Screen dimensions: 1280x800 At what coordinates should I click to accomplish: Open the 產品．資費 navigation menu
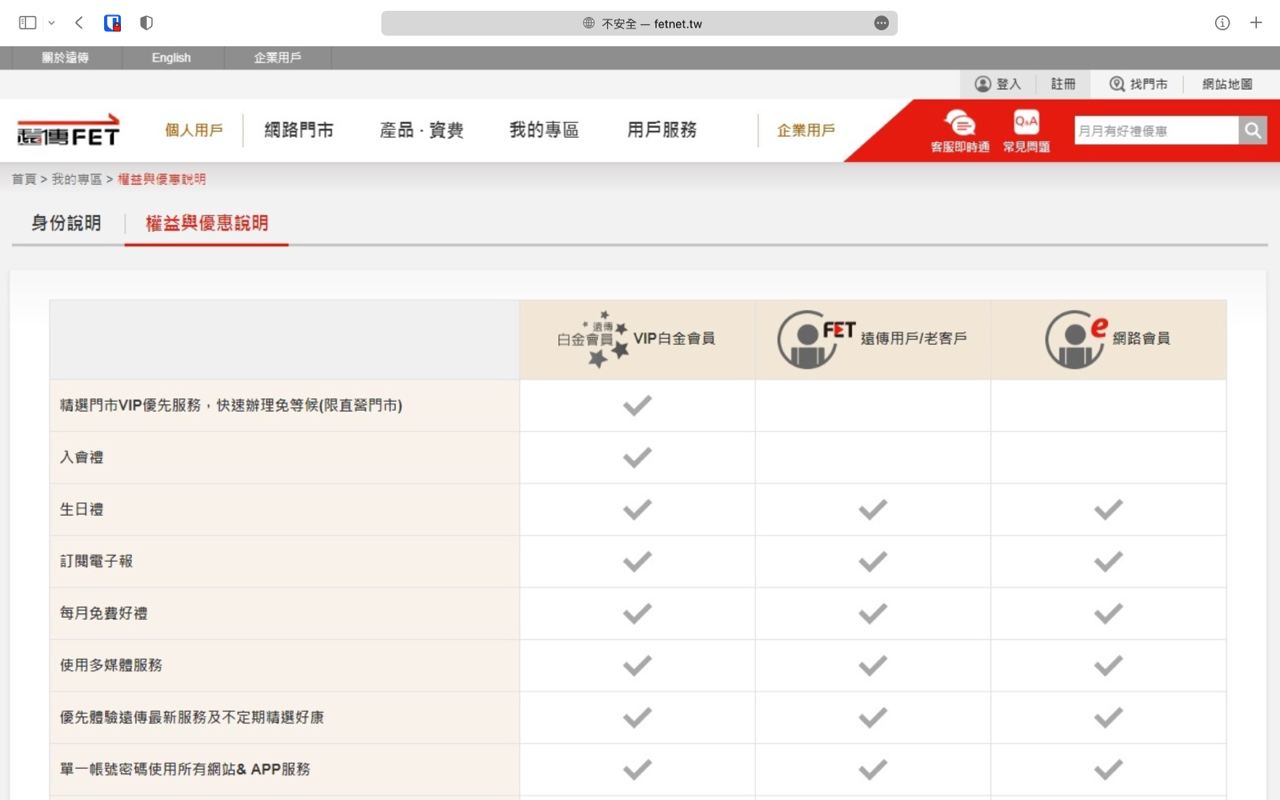(x=421, y=130)
